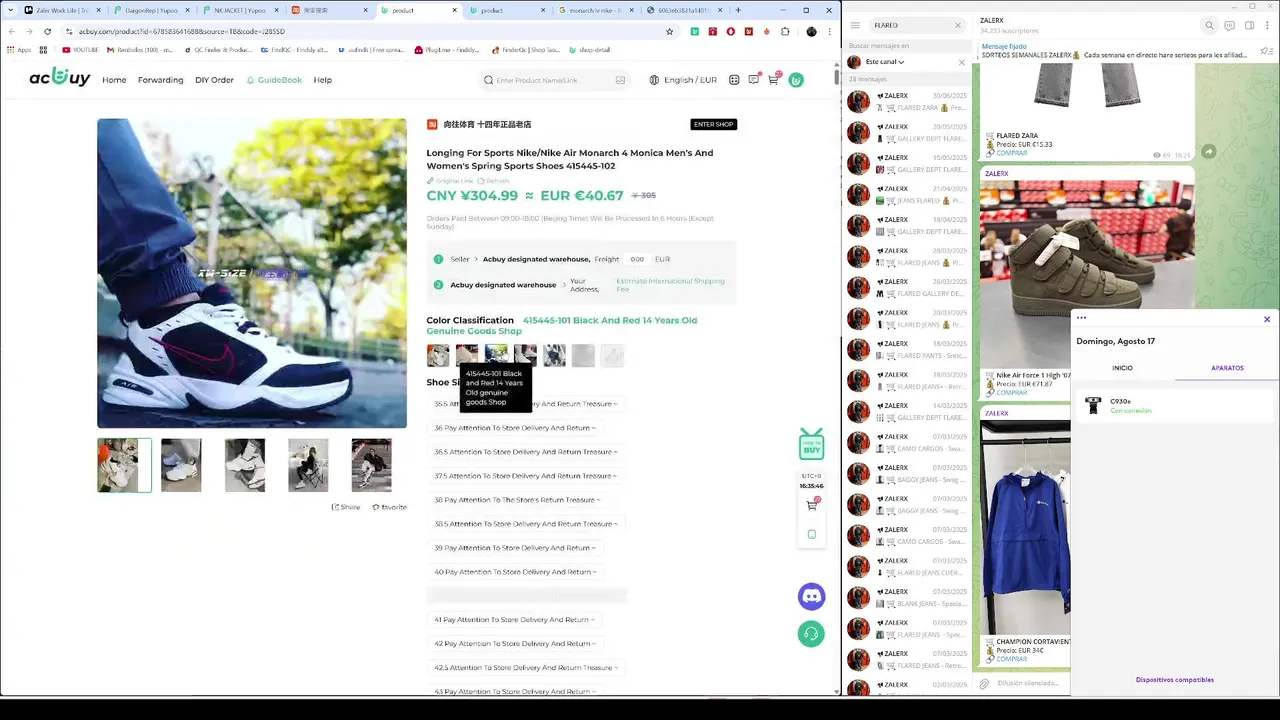Screen dimensions: 1280x720
Task: Add the product to Favorite
Action: [x=389, y=507]
